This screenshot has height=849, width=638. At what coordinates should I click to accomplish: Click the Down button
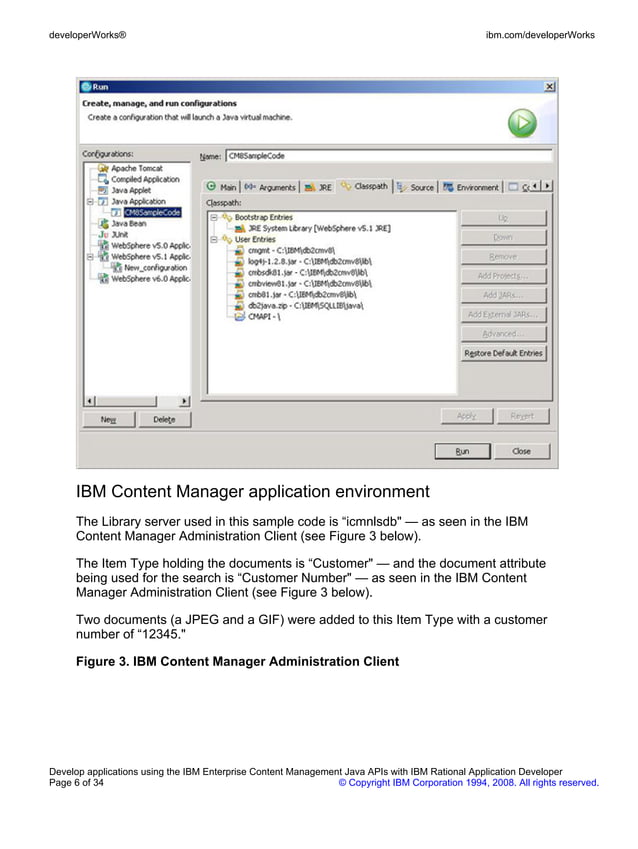coord(504,237)
